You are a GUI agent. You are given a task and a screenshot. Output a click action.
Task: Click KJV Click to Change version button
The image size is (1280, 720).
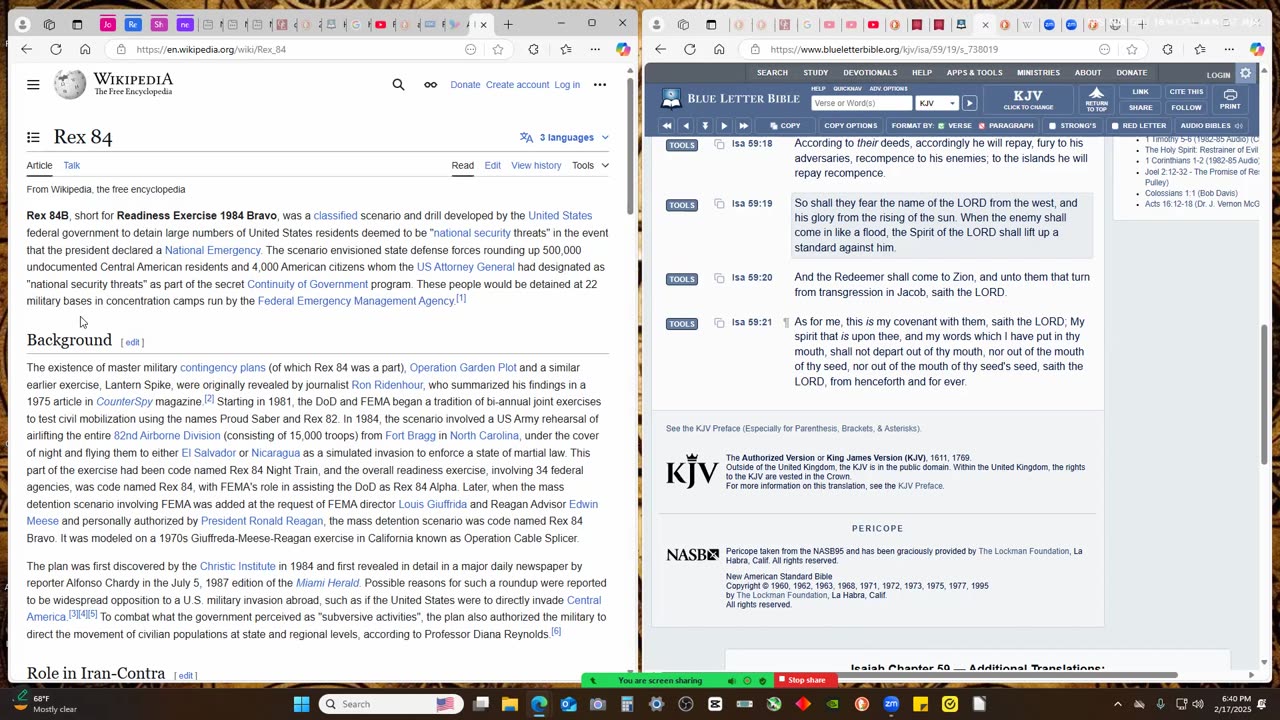click(x=1028, y=99)
